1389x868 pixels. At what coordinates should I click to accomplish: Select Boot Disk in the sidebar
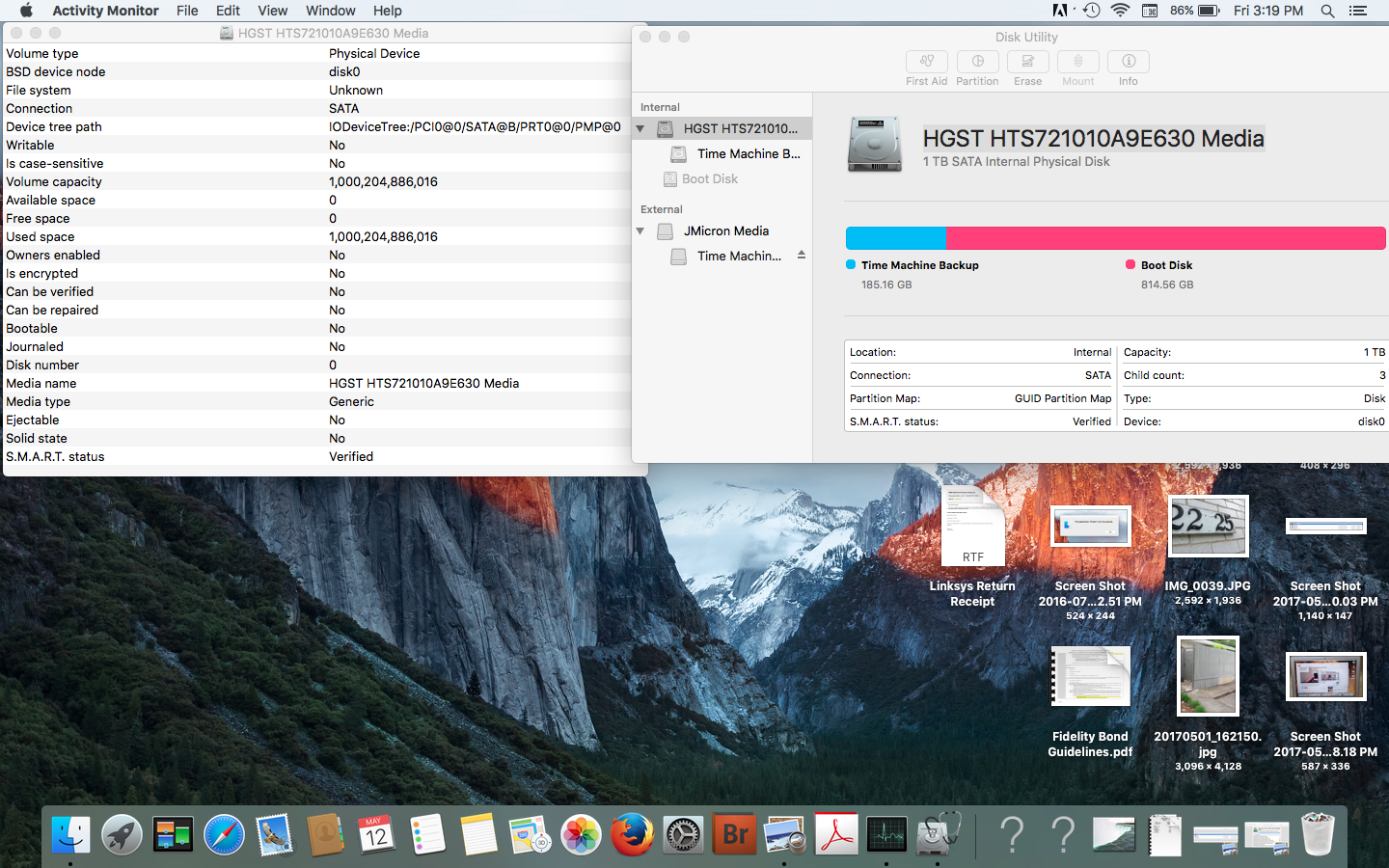coord(722,178)
